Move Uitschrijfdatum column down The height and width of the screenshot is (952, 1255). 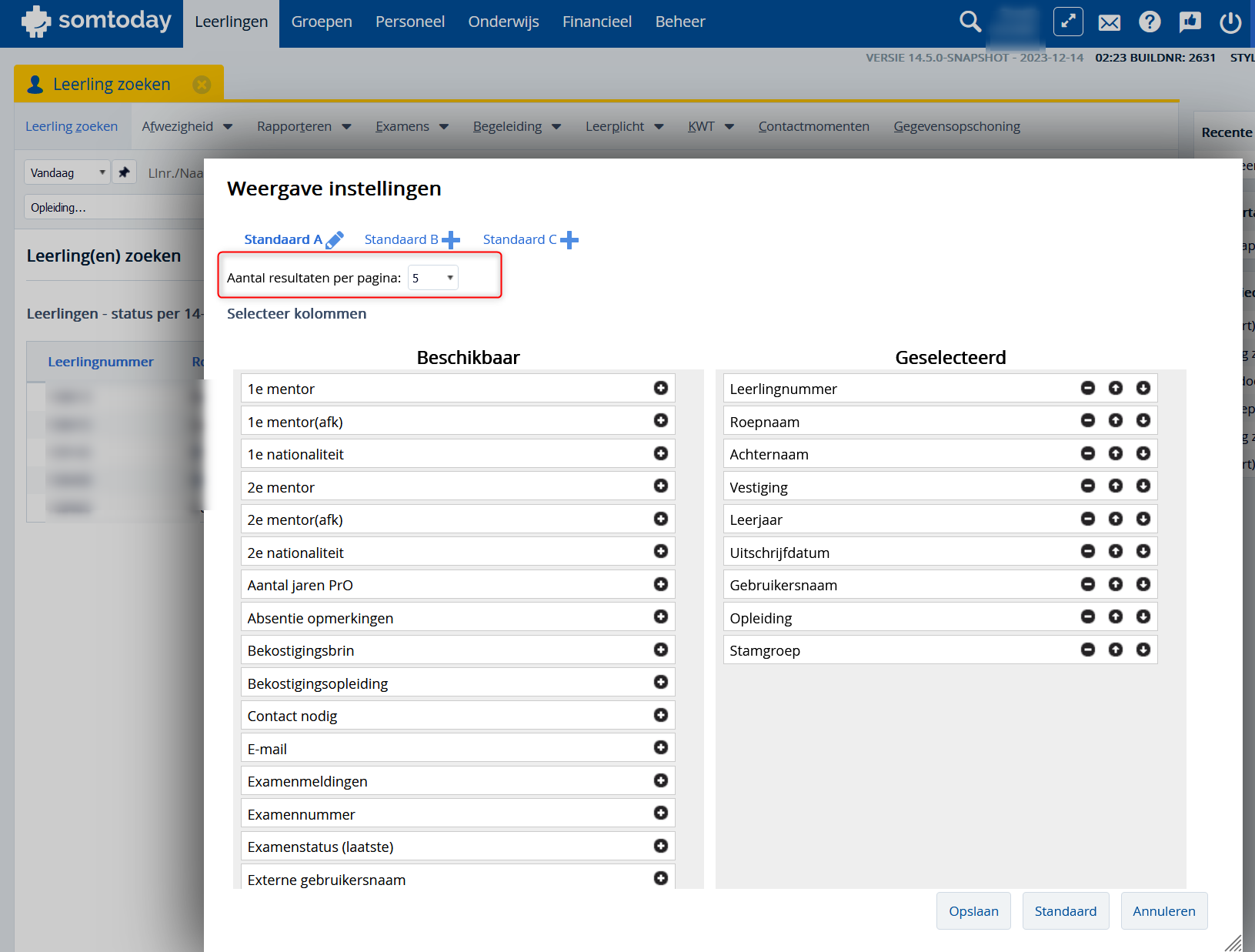[x=1143, y=551]
